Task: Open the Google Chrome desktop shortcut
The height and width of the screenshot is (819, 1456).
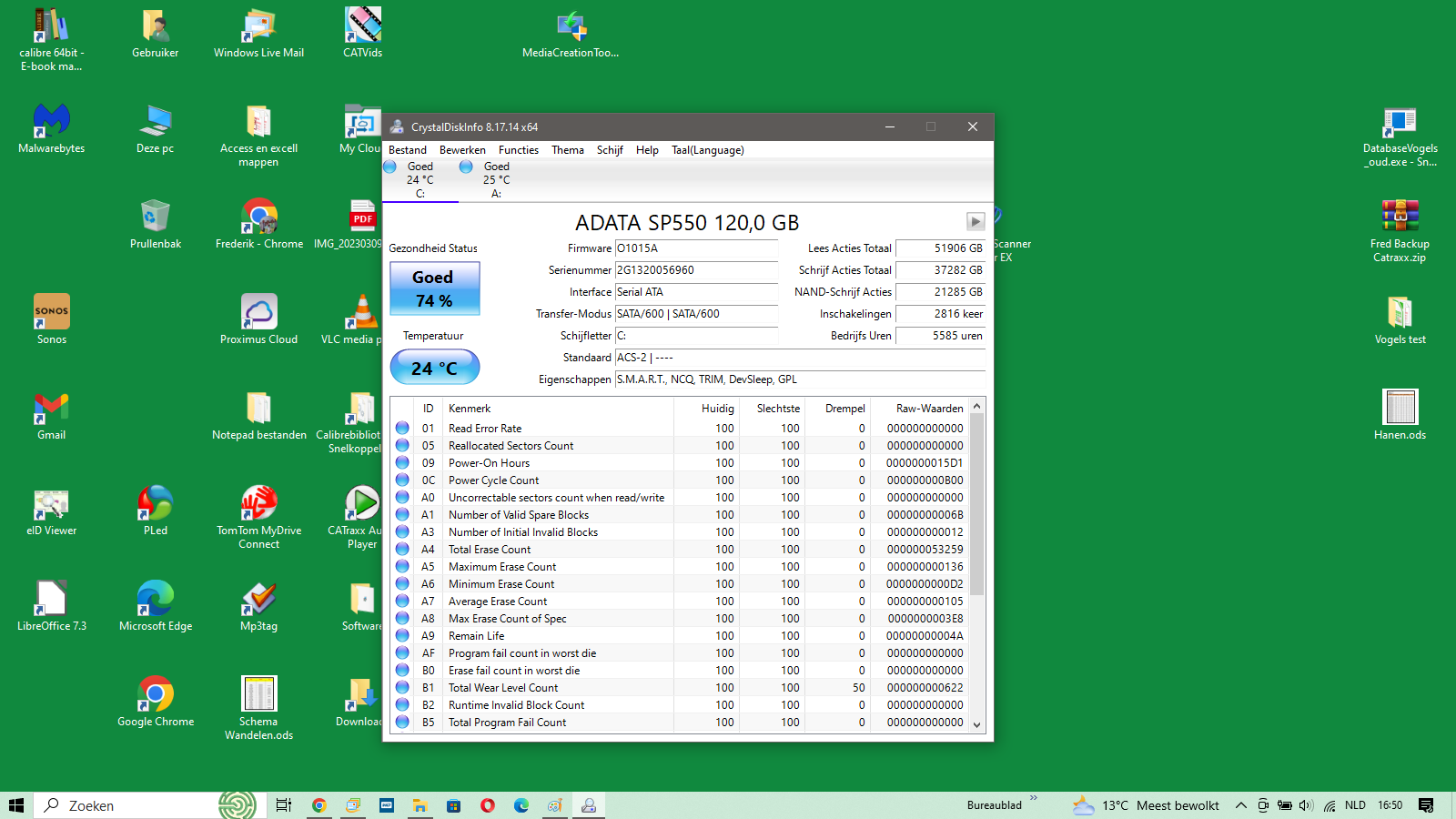Action: coord(156,703)
